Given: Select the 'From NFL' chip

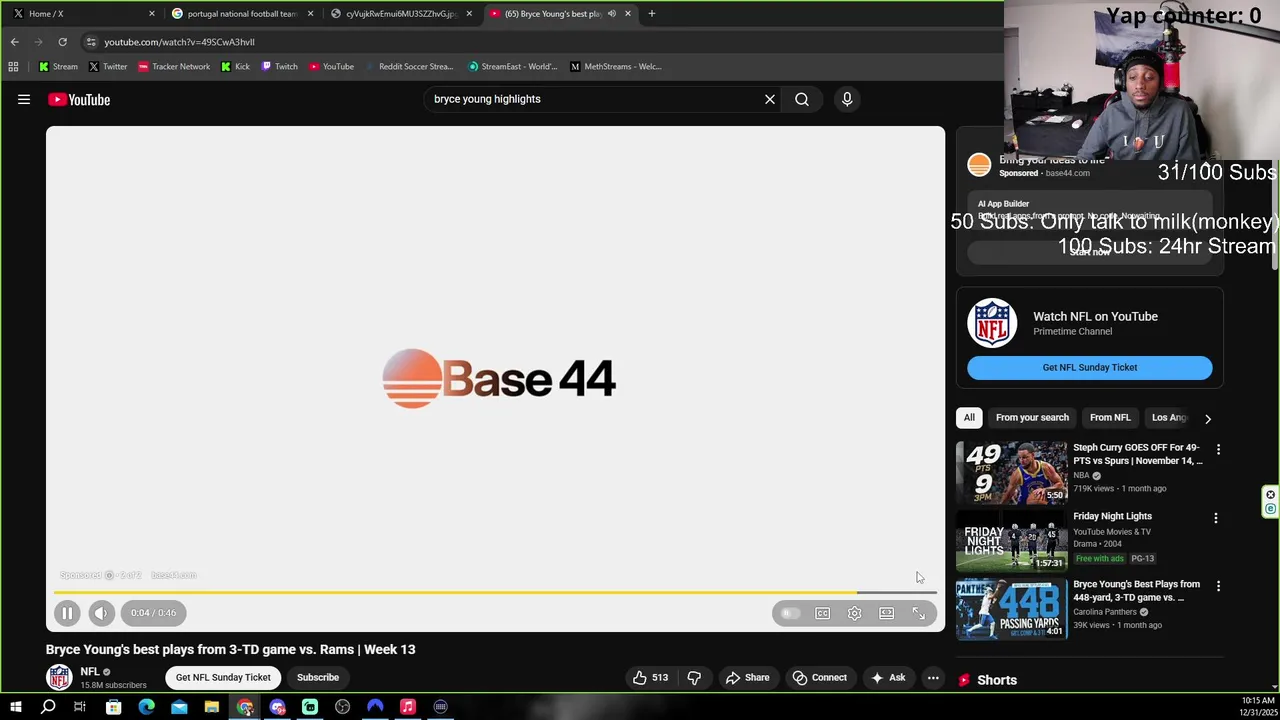Looking at the screenshot, I should coord(1110,417).
